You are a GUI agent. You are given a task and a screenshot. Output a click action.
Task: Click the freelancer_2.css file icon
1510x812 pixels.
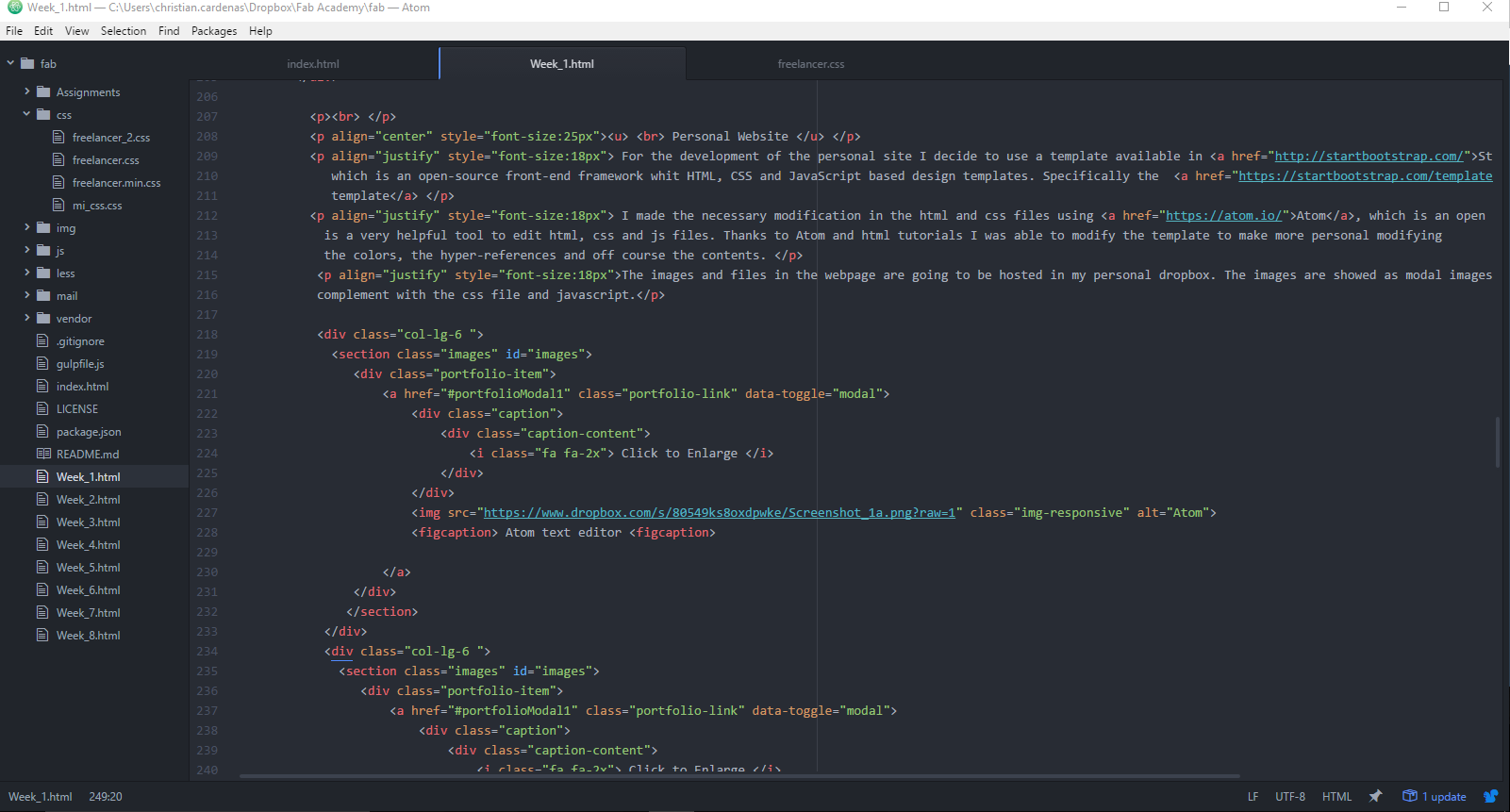pyautogui.click(x=58, y=138)
